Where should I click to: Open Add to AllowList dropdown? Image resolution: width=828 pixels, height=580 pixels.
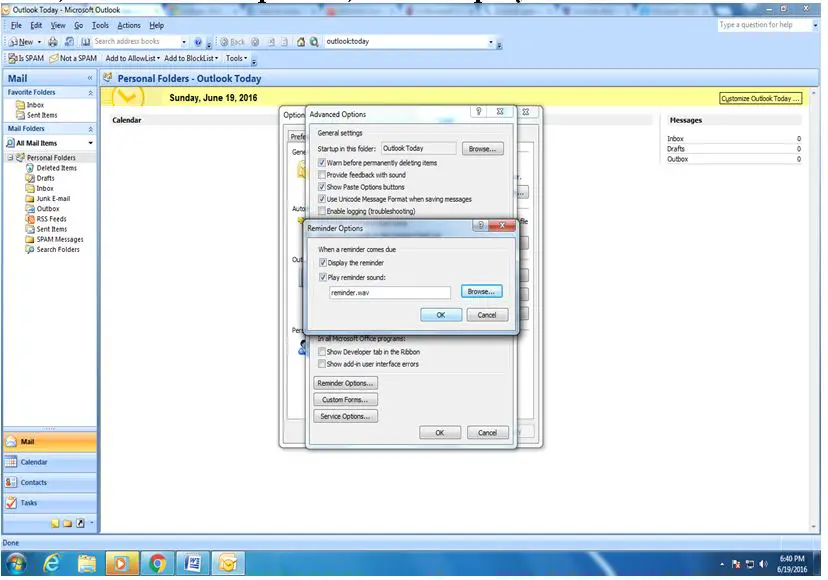click(x=133, y=58)
